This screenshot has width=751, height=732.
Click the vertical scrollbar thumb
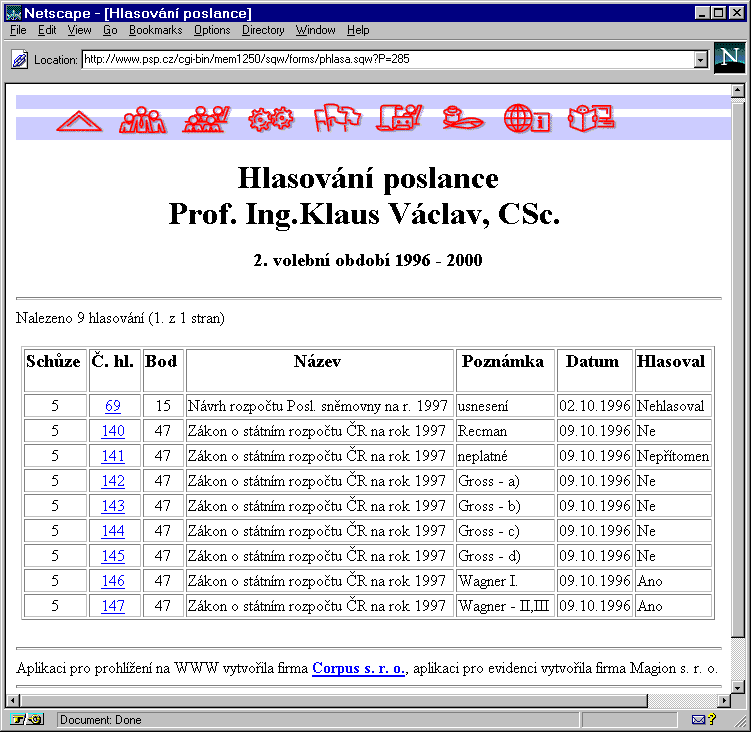point(738,369)
